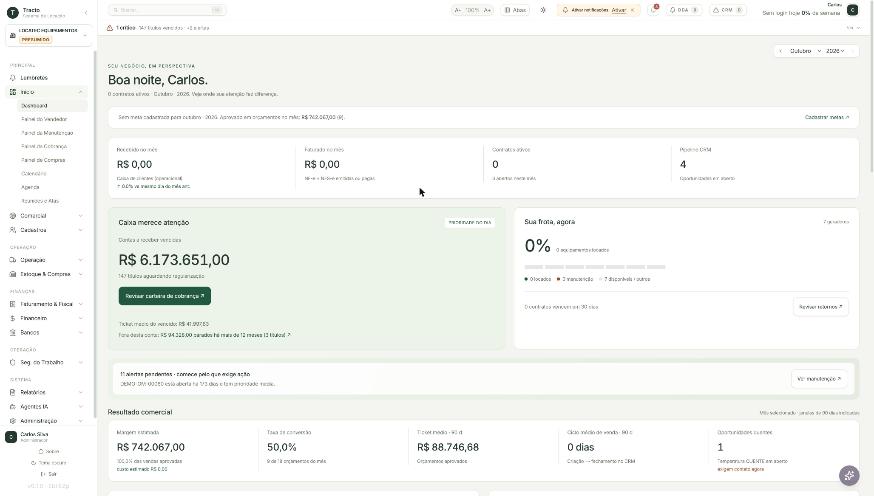This screenshot has height=496, width=874.
Task: Click the R$ 742.067,00 margin value
Action: point(150,447)
